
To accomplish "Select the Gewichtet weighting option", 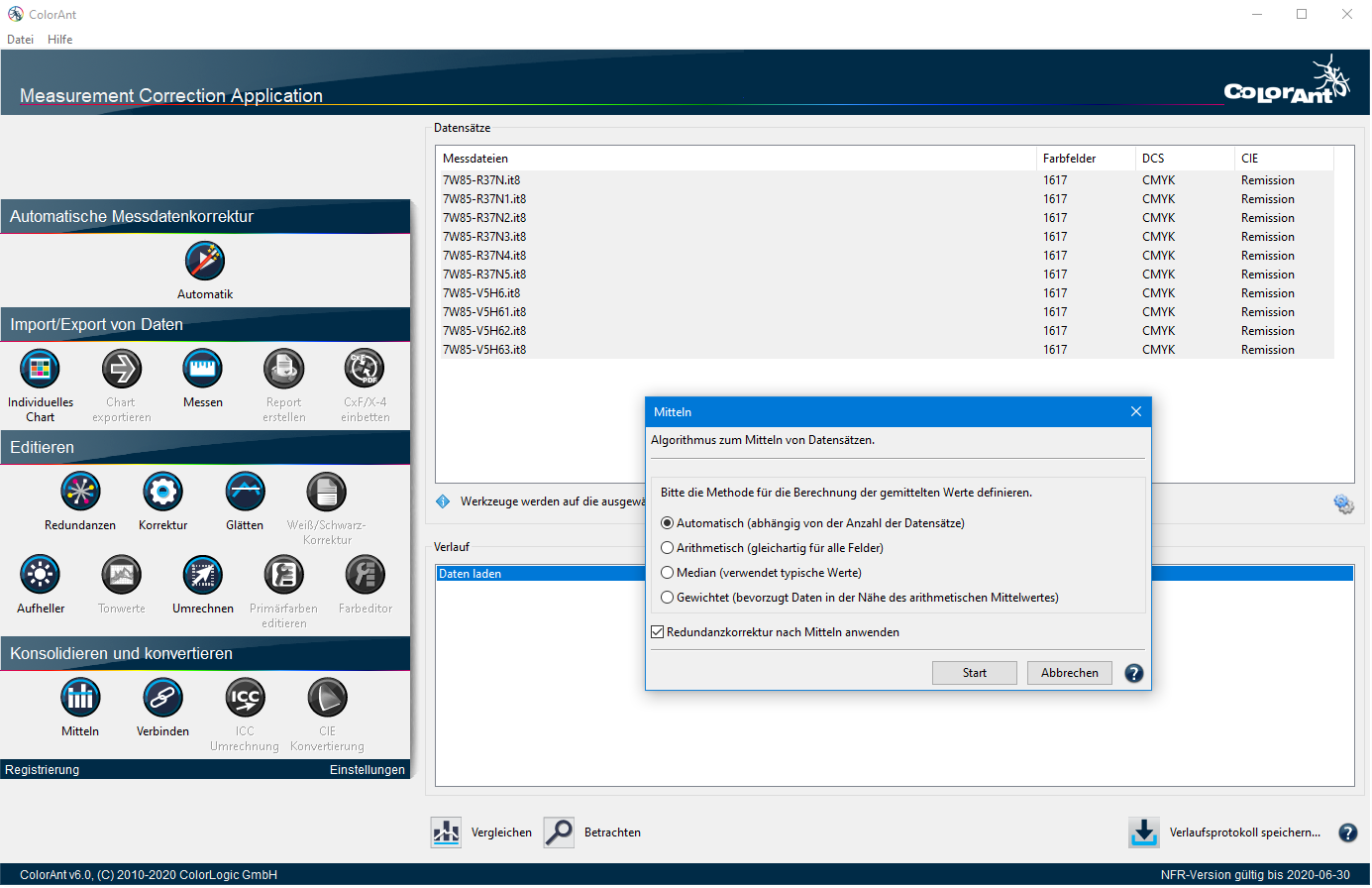I will pyautogui.click(x=668, y=598).
